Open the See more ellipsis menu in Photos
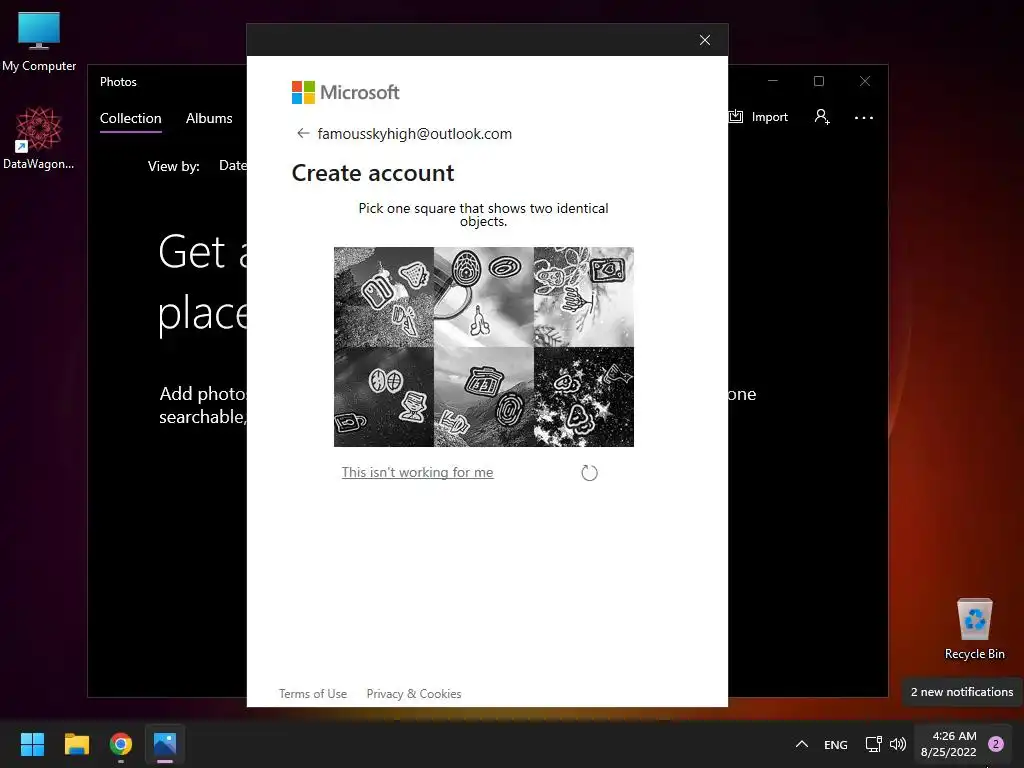The height and width of the screenshot is (768, 1024). click(863, 118)
